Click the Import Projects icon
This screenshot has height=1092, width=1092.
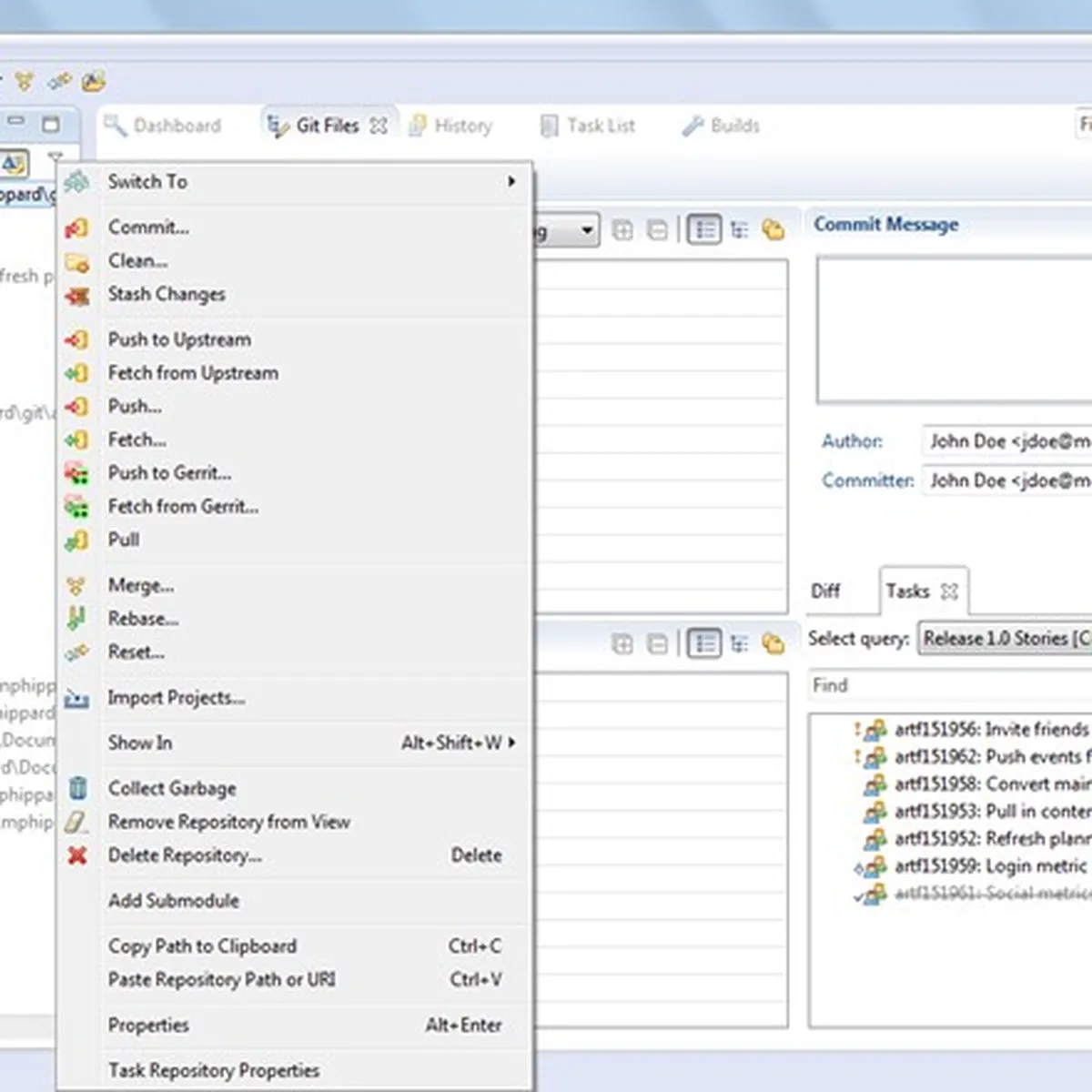click(76, 699)
